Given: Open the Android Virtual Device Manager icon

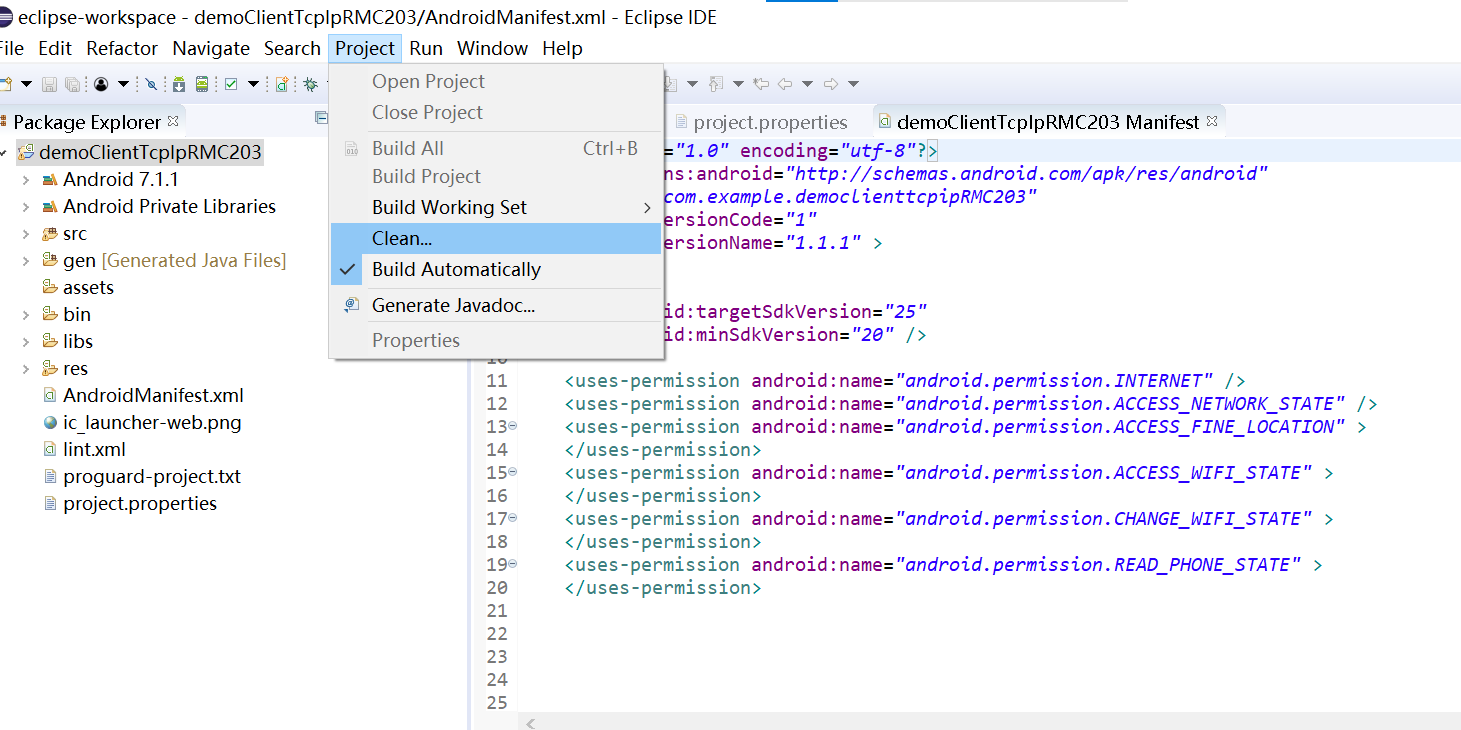Looking at the screenshot, I should [x=202, y=84].
